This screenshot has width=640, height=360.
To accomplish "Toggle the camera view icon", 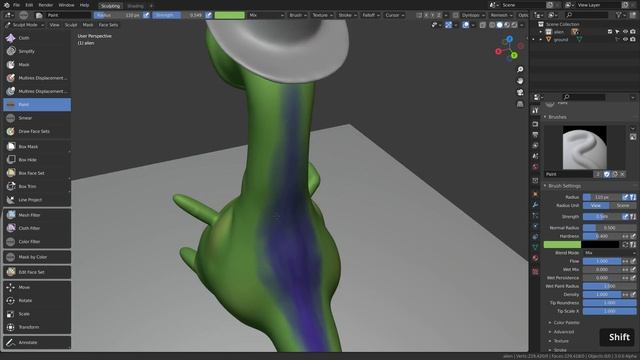I will coord(520,93).
